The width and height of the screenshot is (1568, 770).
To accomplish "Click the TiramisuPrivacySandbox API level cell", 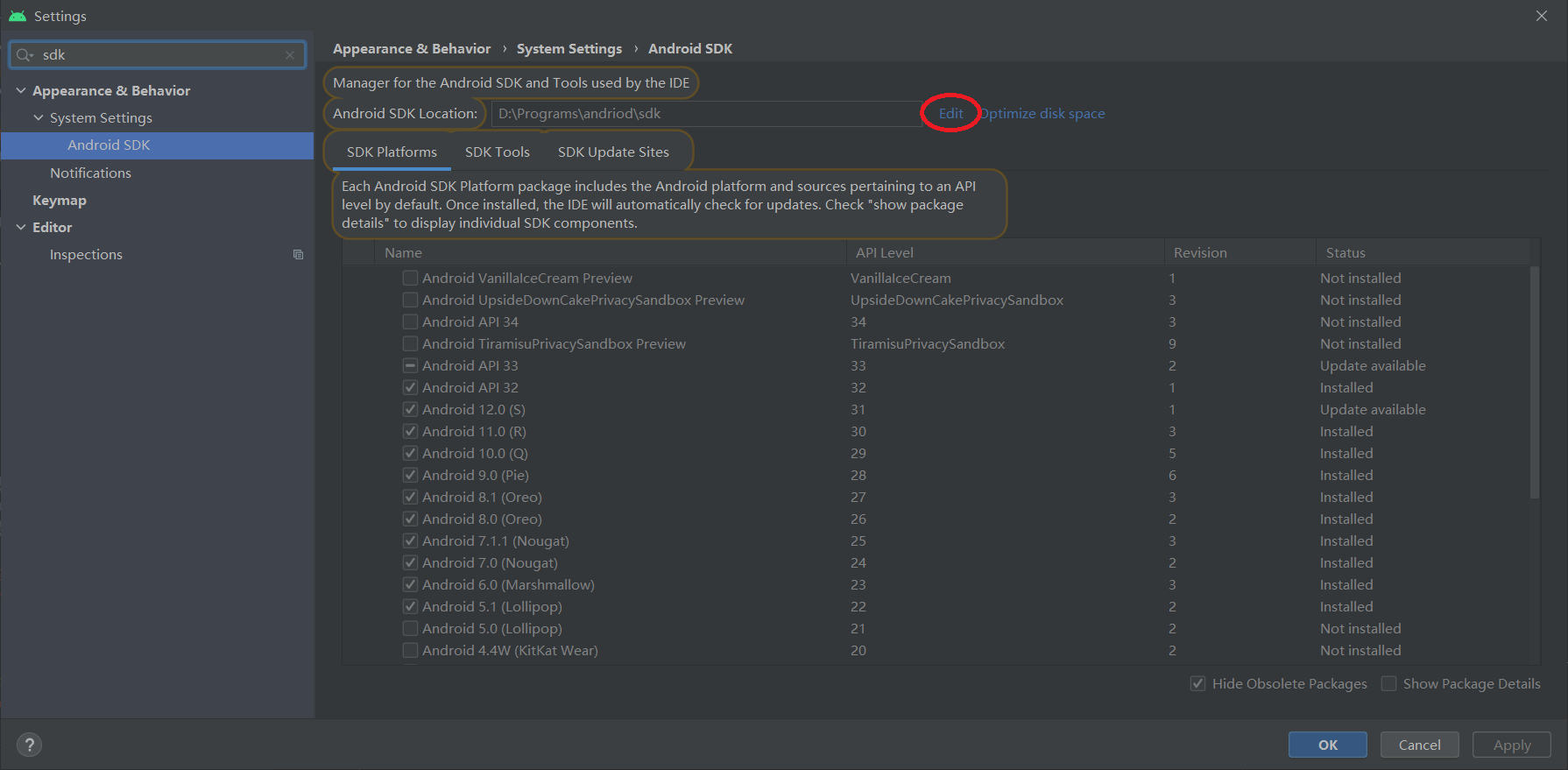I will click(928, 343).
